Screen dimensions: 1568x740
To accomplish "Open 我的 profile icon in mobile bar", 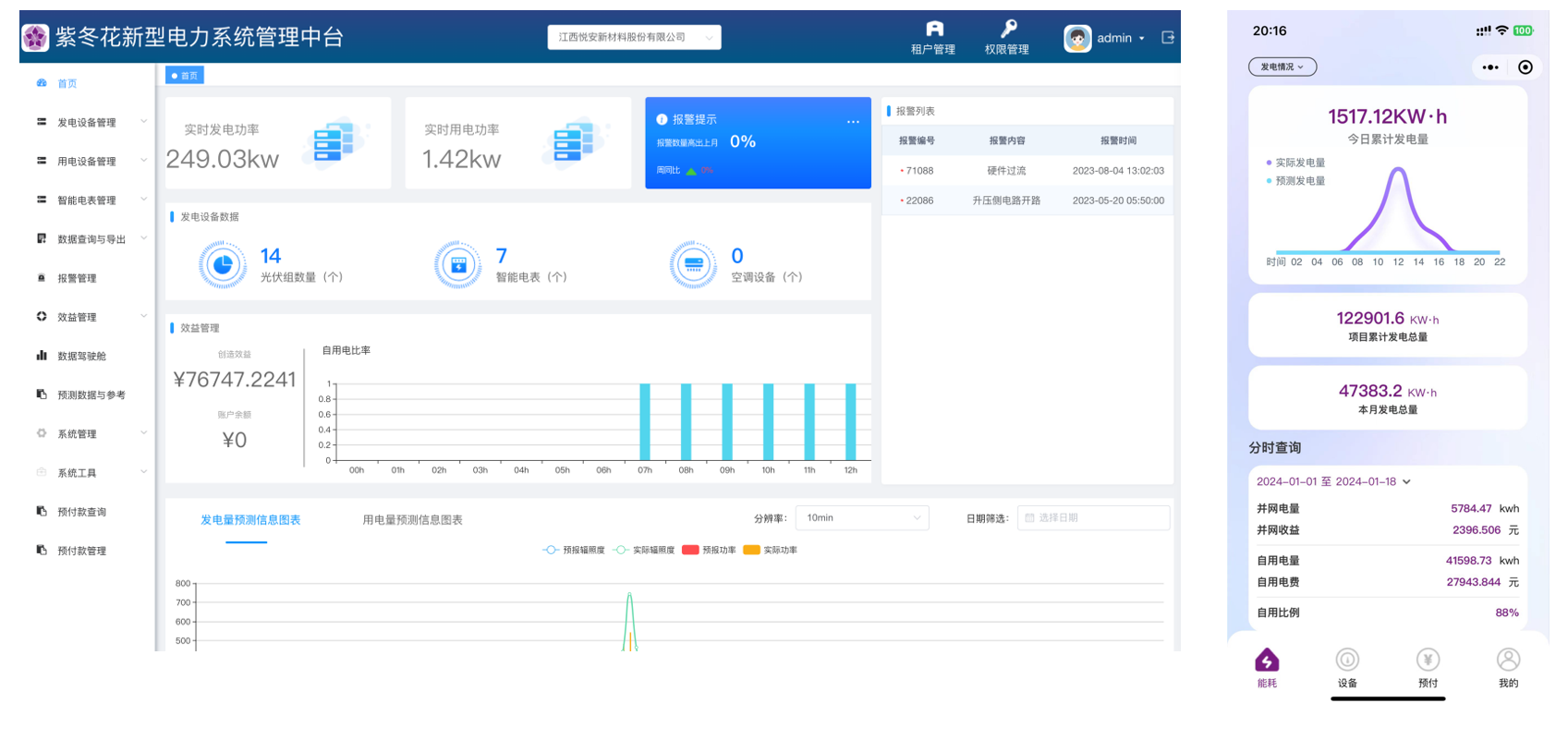I will pos(1508,660).
